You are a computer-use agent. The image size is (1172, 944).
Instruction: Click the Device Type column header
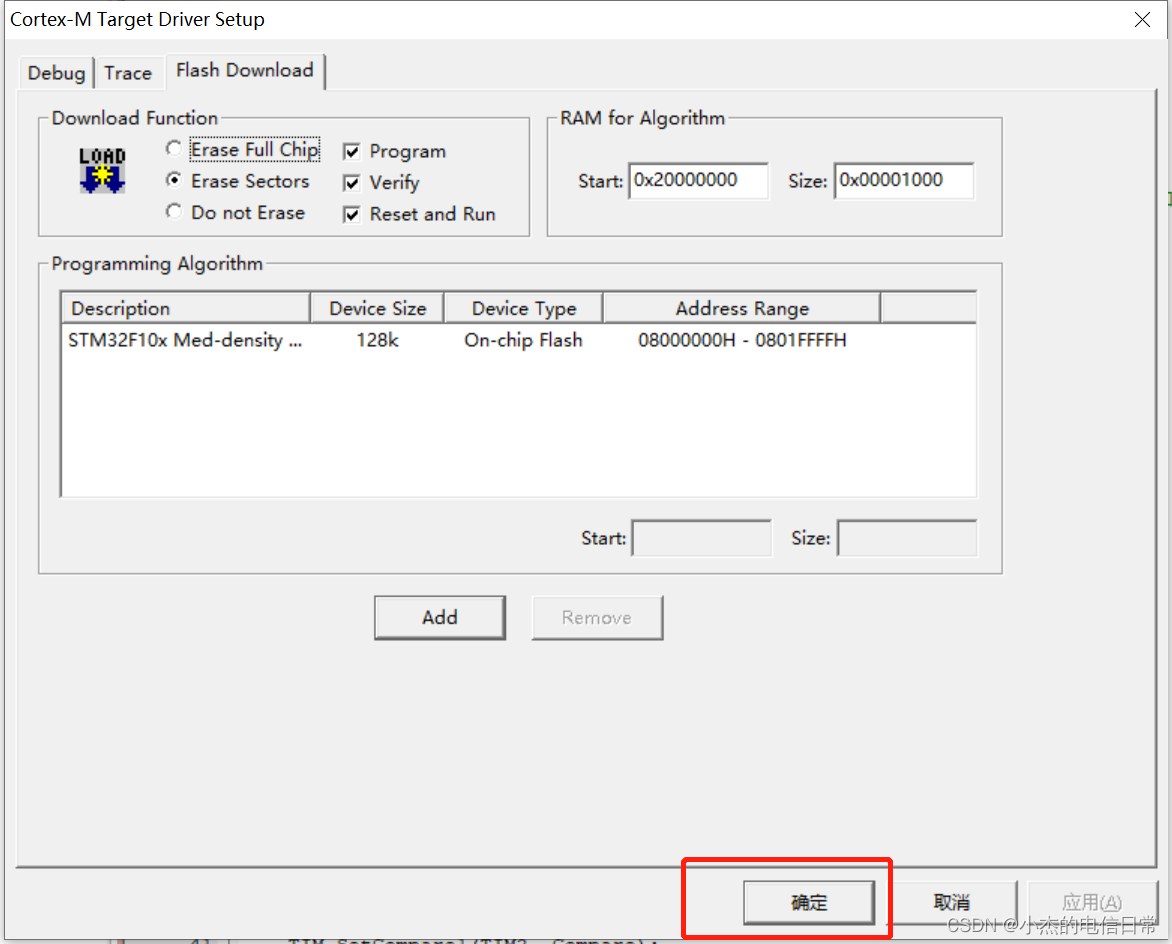pos(522,307)
